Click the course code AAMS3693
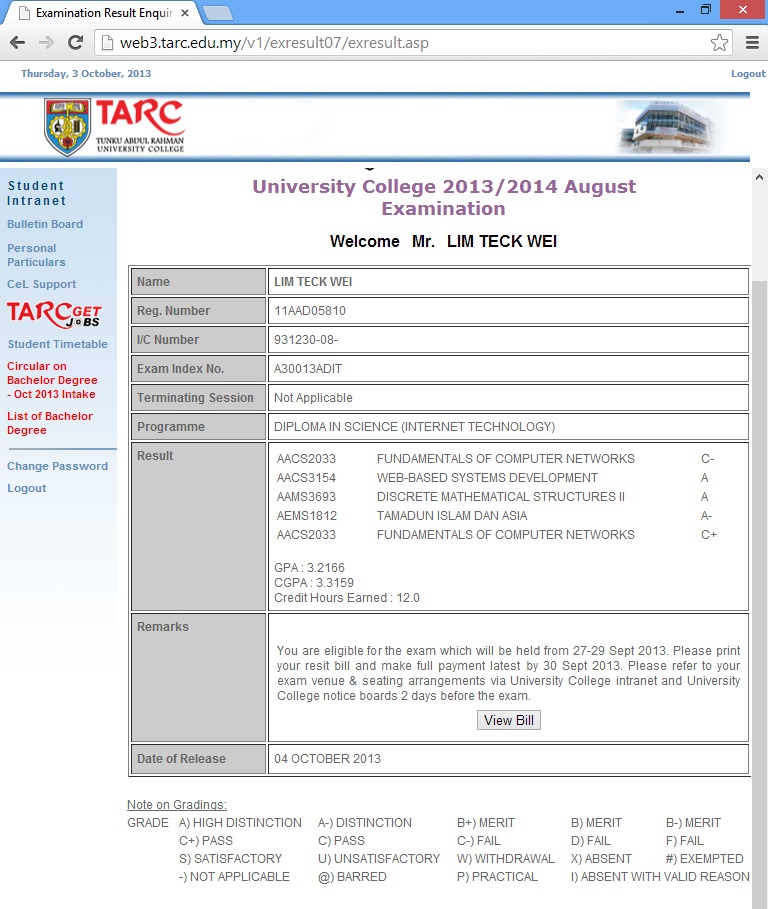This screenshot has height=909, width=768. [306, 497]
